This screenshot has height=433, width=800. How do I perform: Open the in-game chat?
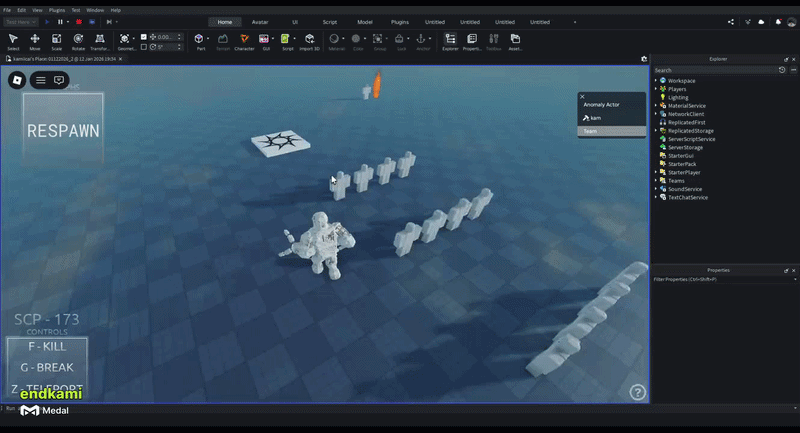tap(59, 80)
